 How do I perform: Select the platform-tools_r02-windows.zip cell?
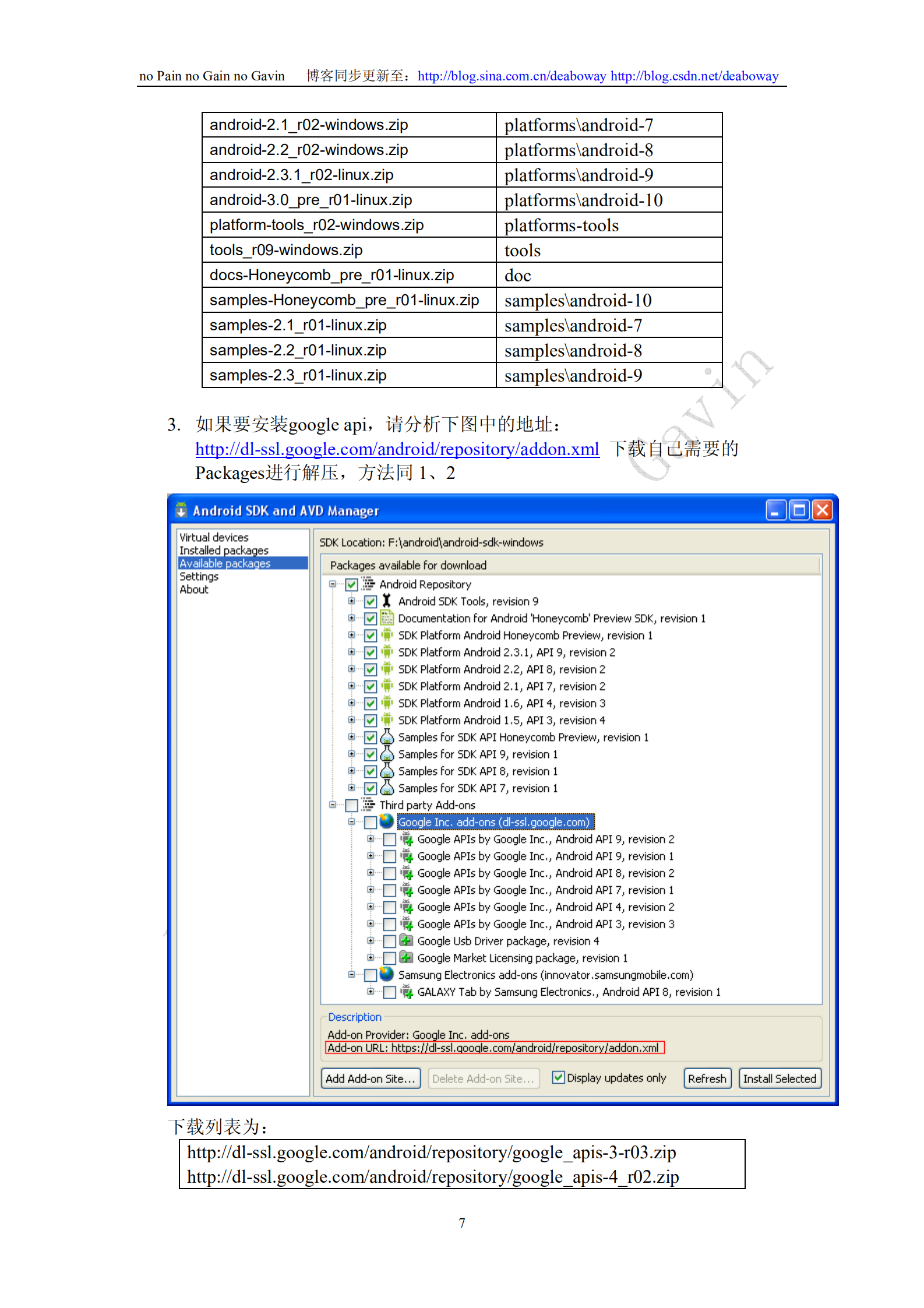tap(349, 225)
